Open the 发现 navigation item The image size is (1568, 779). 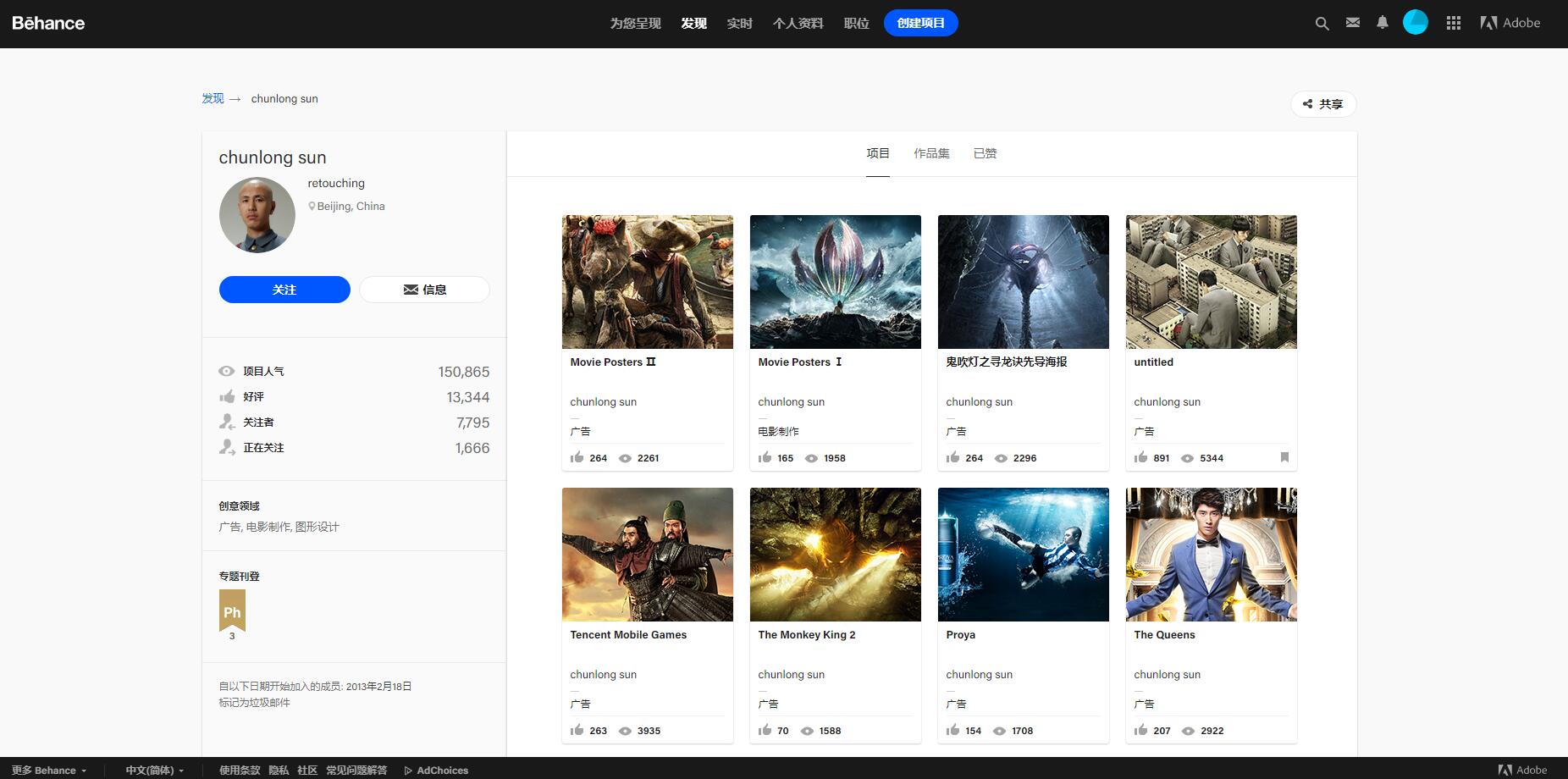point(693,24)
